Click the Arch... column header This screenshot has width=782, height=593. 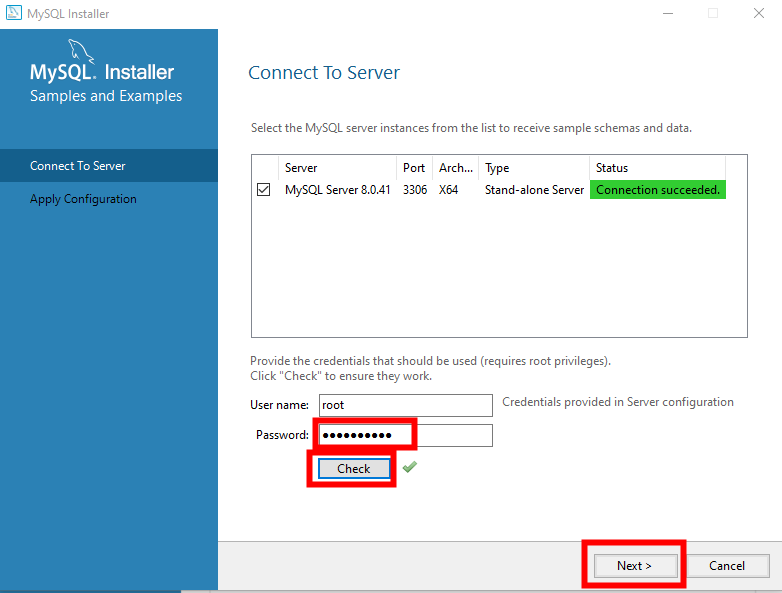[455, 168]
